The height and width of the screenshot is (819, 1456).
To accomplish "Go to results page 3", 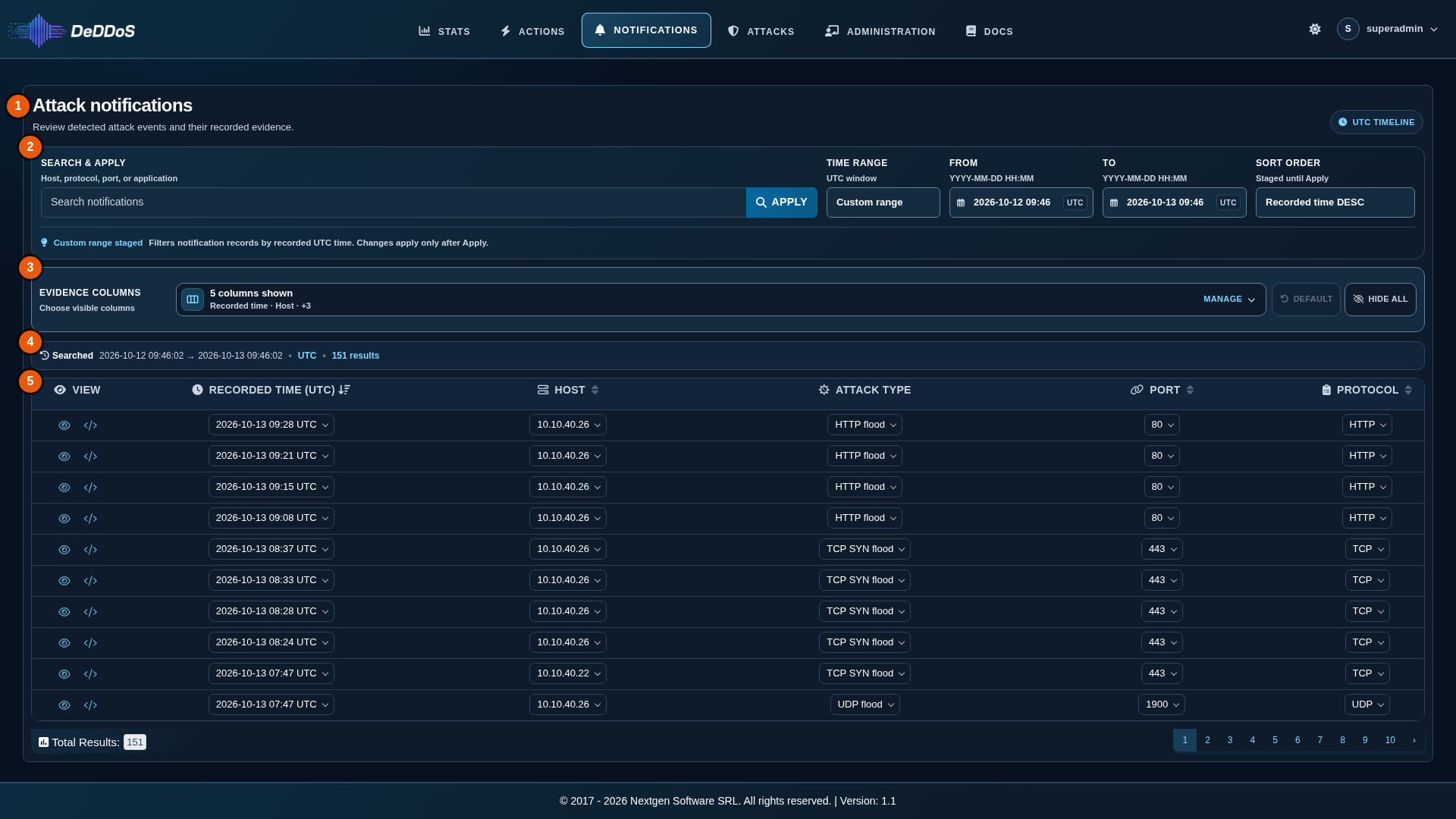I will 1230,740.
